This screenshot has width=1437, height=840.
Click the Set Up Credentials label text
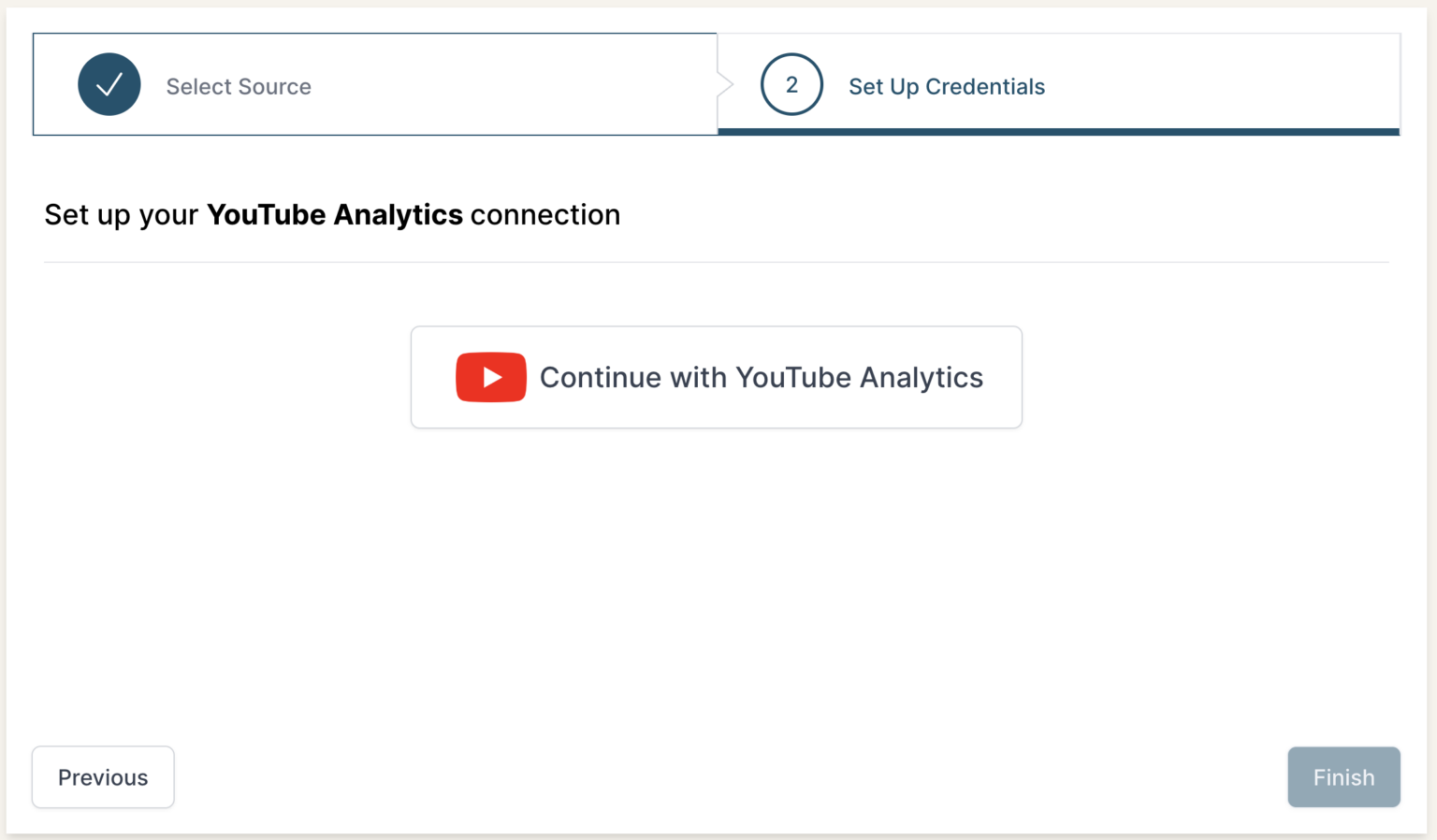(946, 86)
